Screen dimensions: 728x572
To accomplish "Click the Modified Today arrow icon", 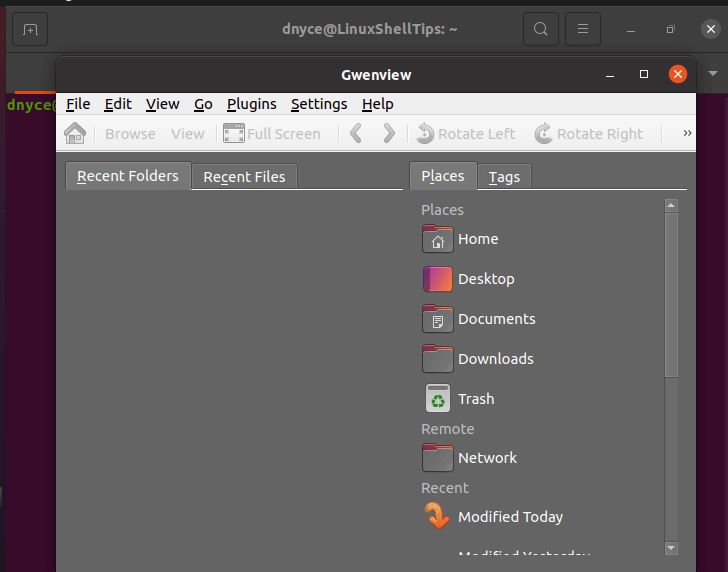I will coord(437,516).
